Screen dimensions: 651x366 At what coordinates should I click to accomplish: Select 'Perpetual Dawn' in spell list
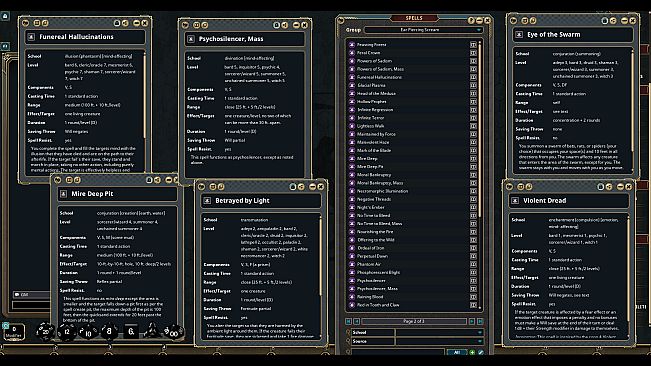coord(372,256)
